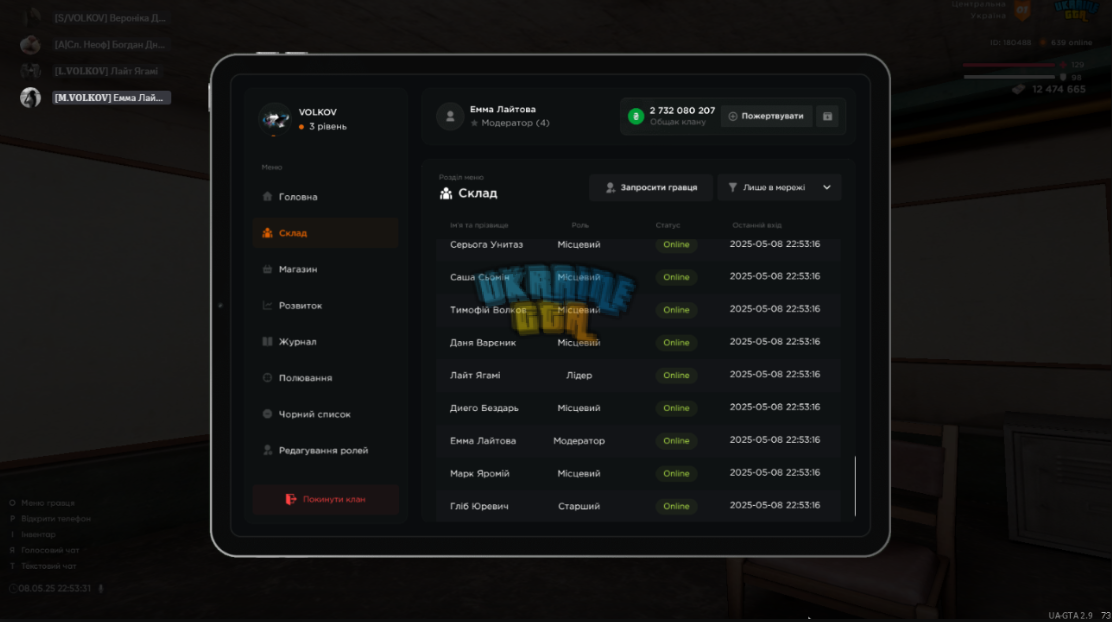Click the Старший role cell
This screenshot has height=622, width=1112.
click(x=579, y=506)
